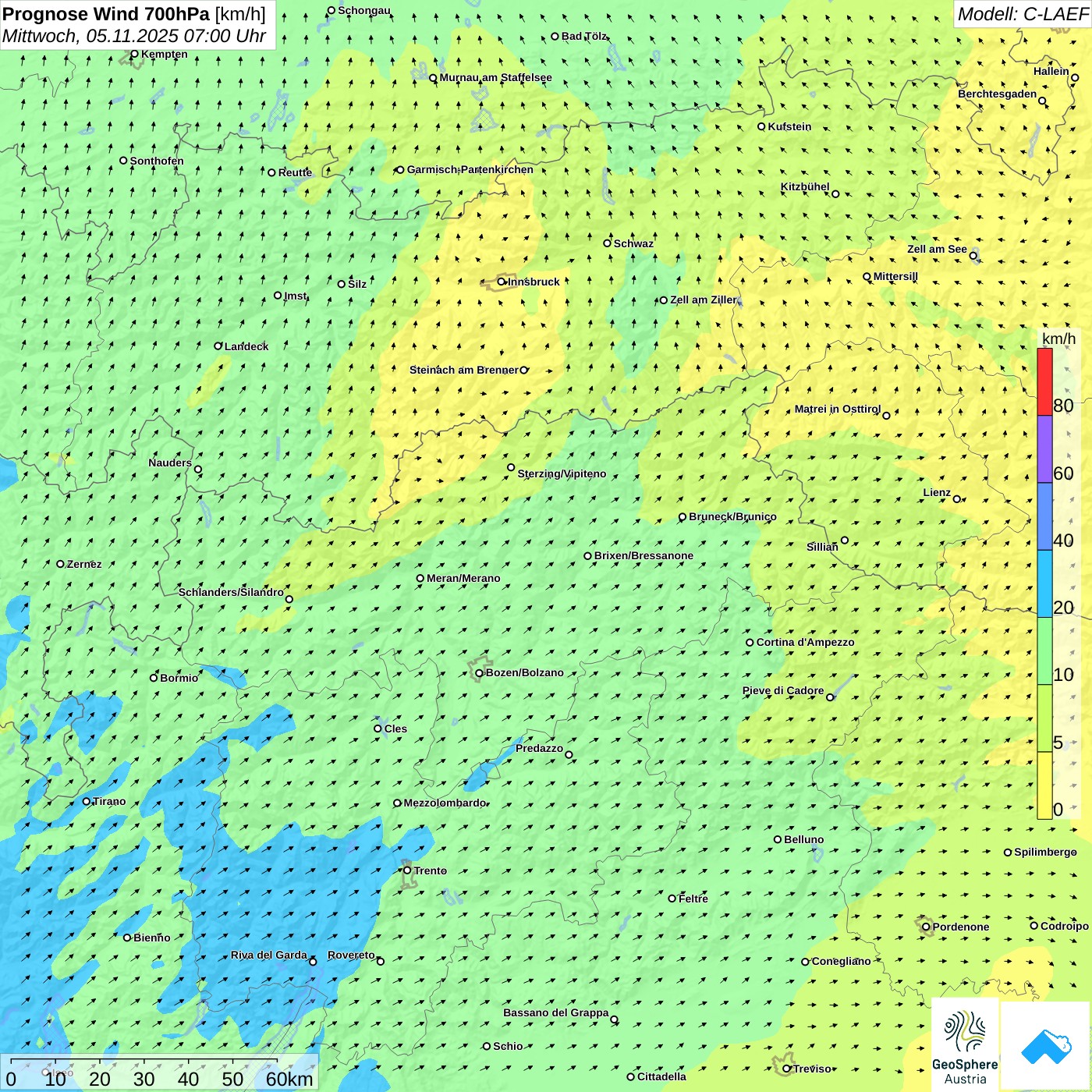Screen dimensions: 1092x1092
Task: Select the Reutte label
Action: coord(295,172)
